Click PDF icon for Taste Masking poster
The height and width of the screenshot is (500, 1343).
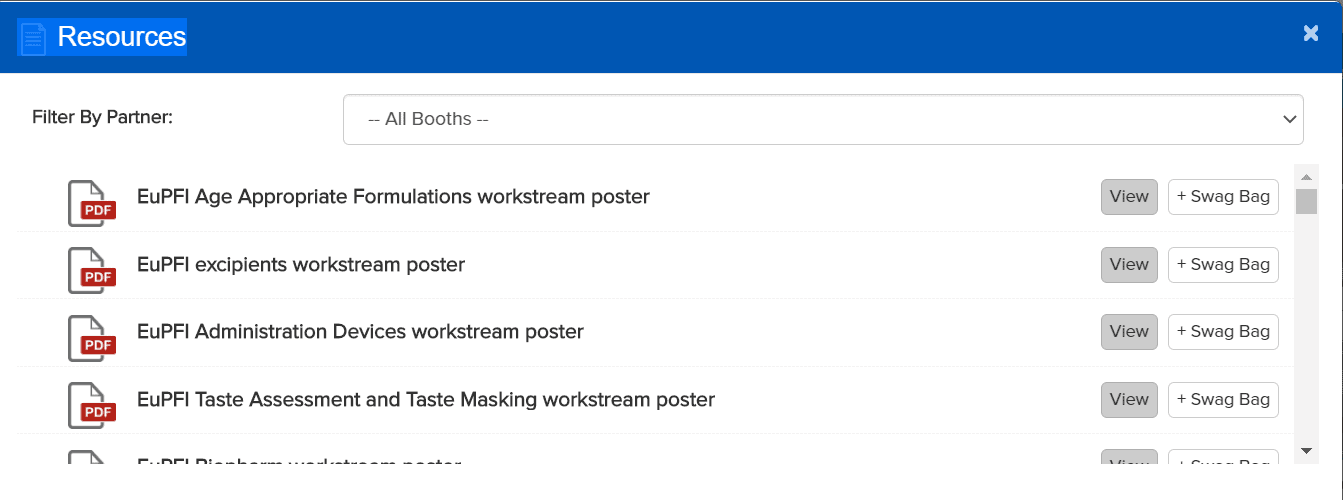pyautogui.click(x=91, y=405)
